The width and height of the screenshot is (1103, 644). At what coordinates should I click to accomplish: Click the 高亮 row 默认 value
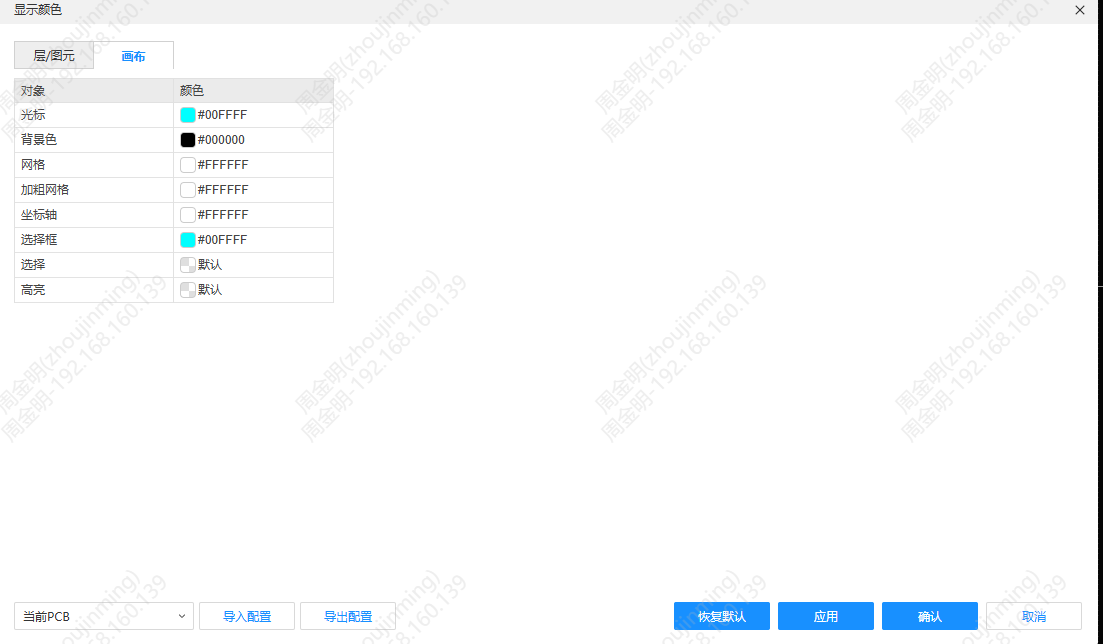[210, 290]
